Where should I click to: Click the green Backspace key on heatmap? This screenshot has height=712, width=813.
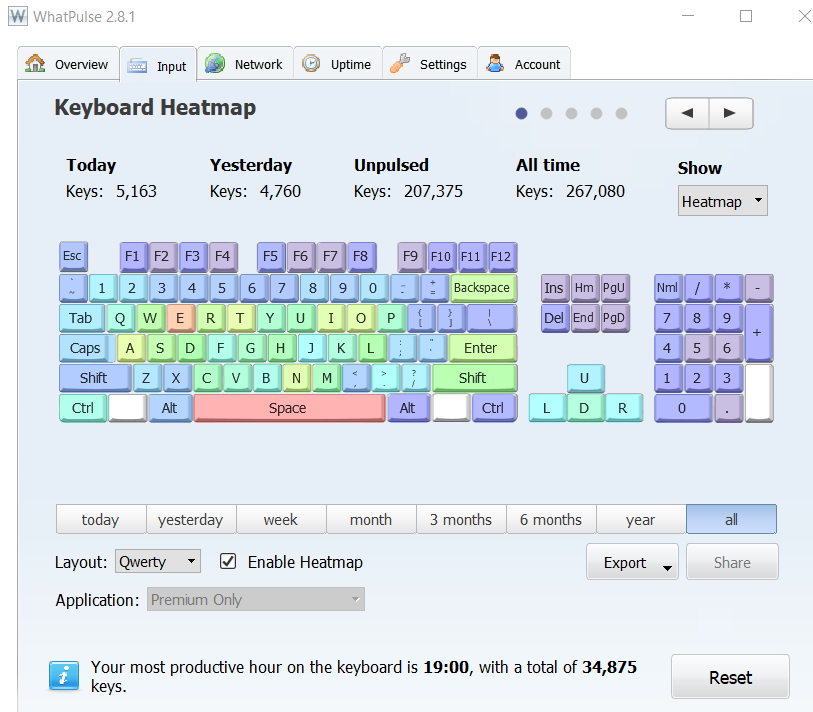point(482,288)
